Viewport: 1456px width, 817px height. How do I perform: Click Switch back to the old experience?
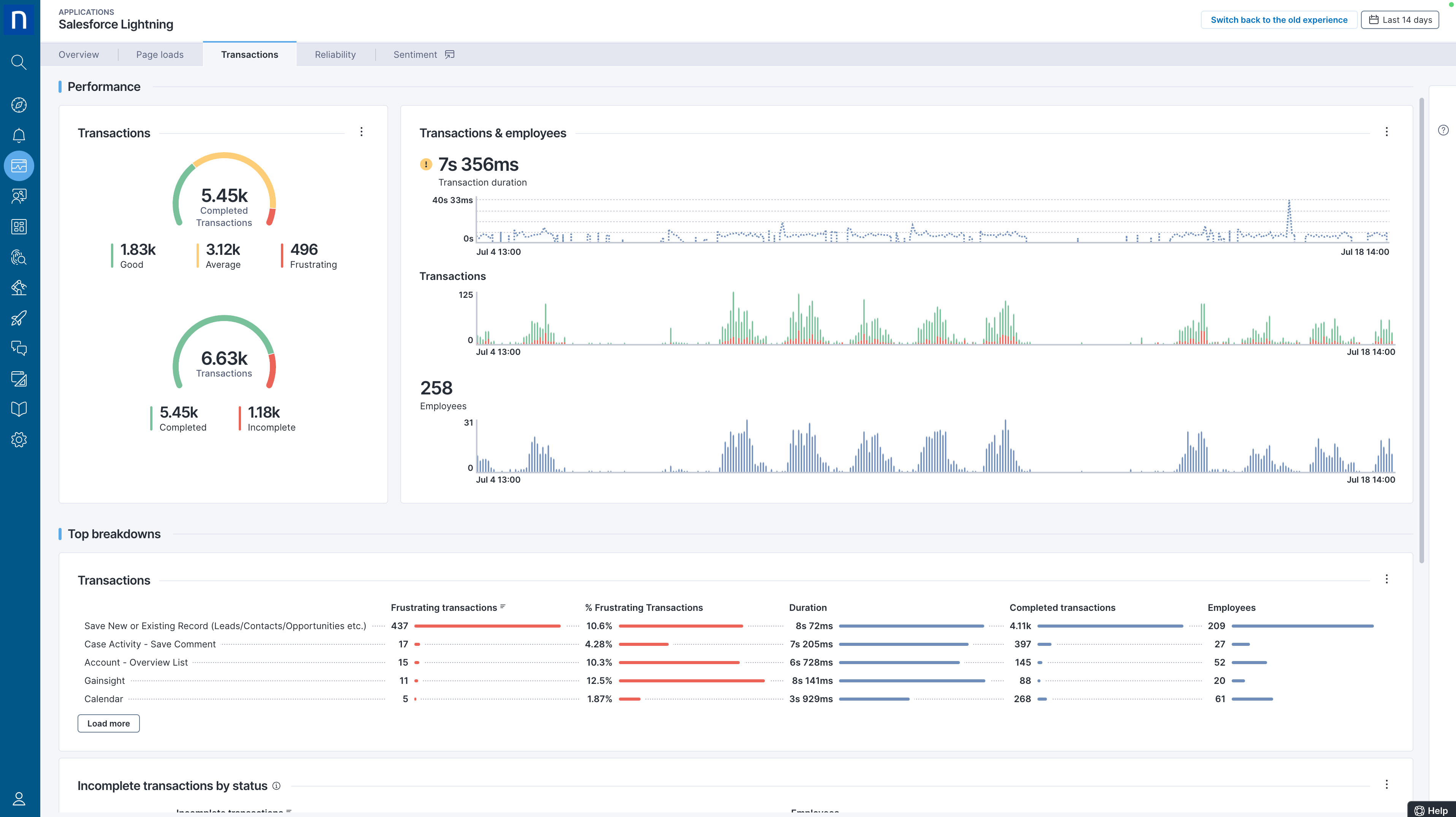1278,20
